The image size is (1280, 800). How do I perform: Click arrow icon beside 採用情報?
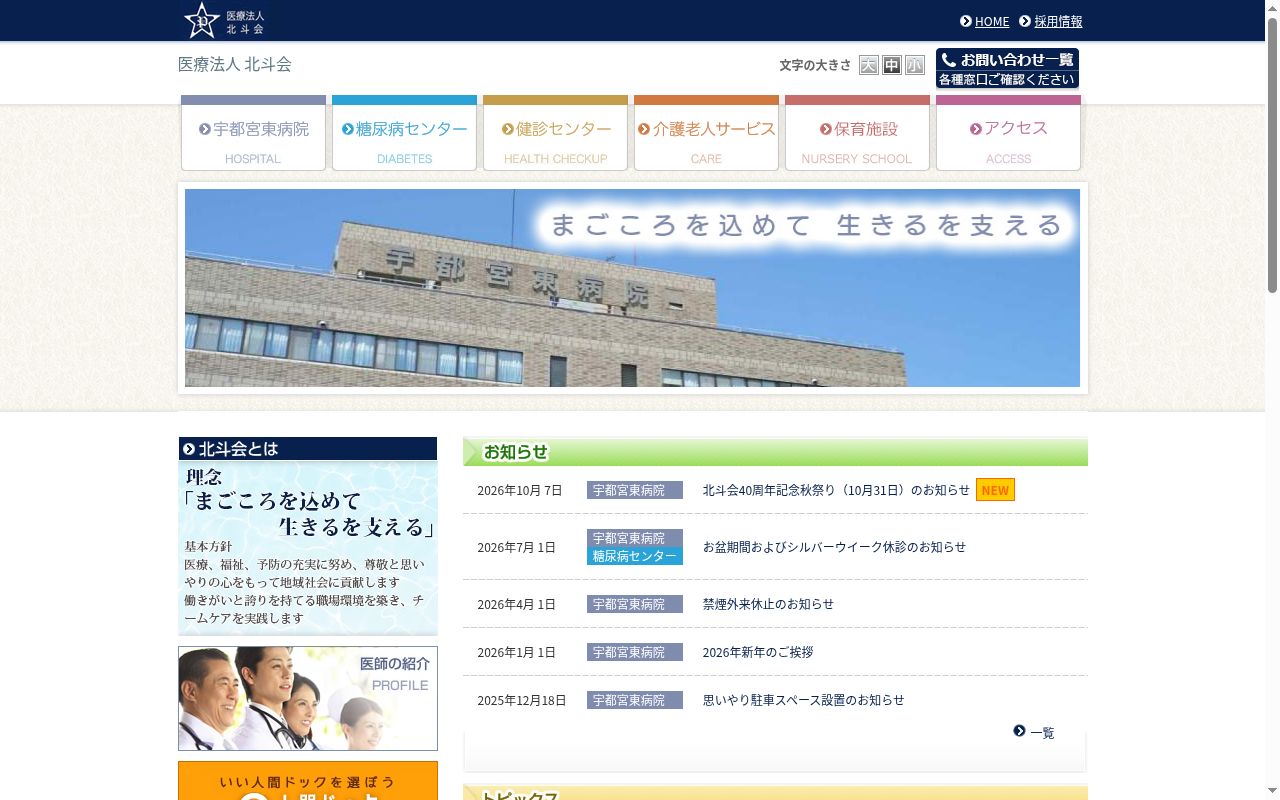coord(1025,21)
